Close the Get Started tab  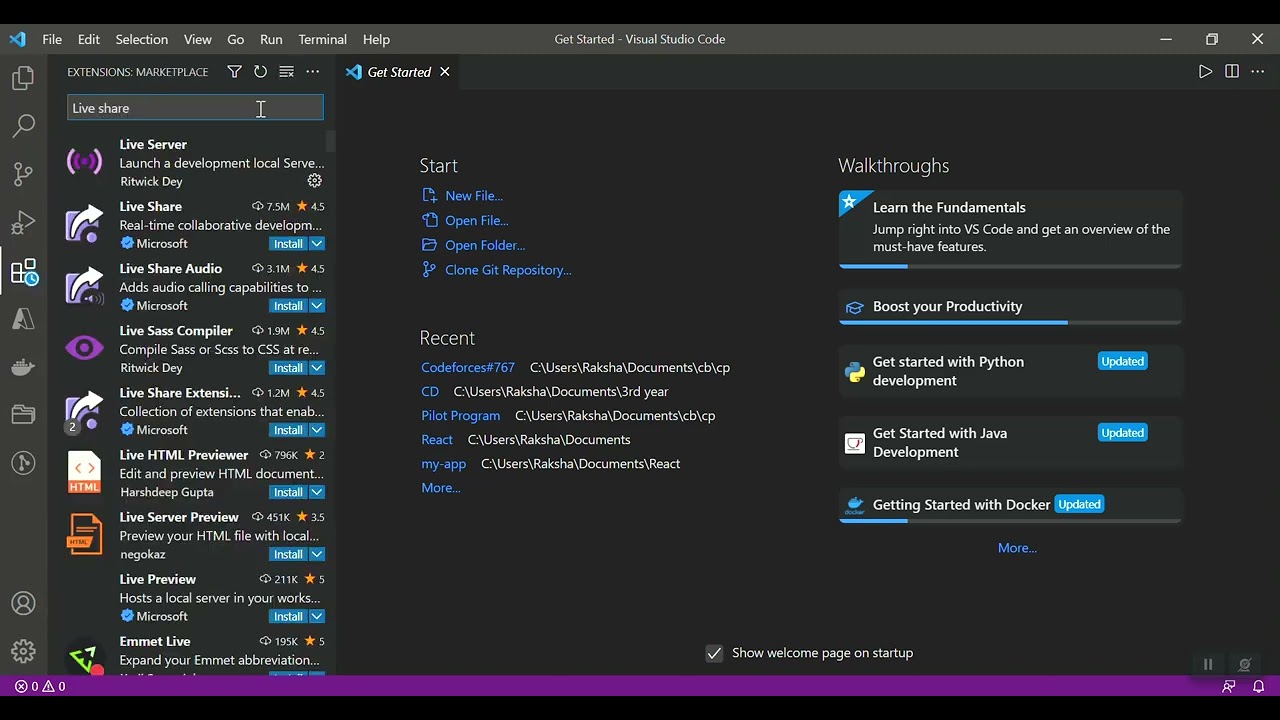(444, 72)
